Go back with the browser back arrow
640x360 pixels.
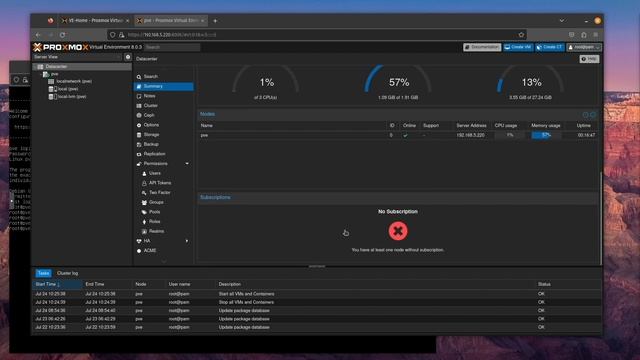coord(38,35)
